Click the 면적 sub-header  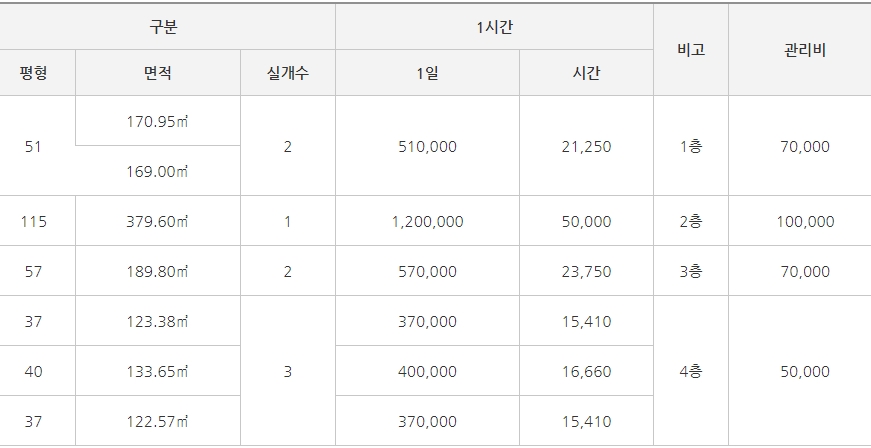(x=158, y=73)
